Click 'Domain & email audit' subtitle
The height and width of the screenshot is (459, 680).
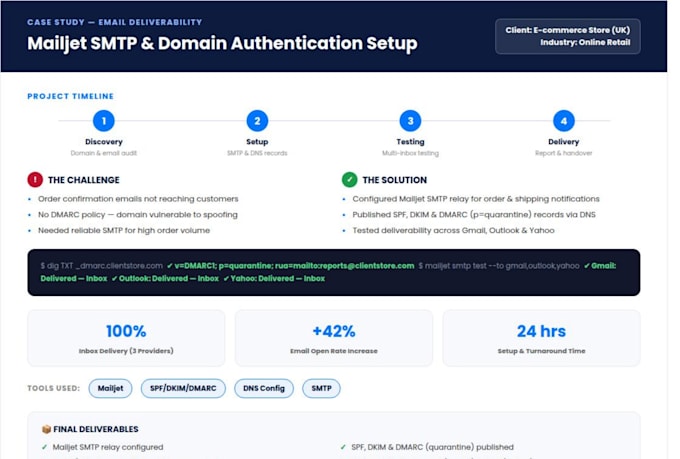point(104,153)
